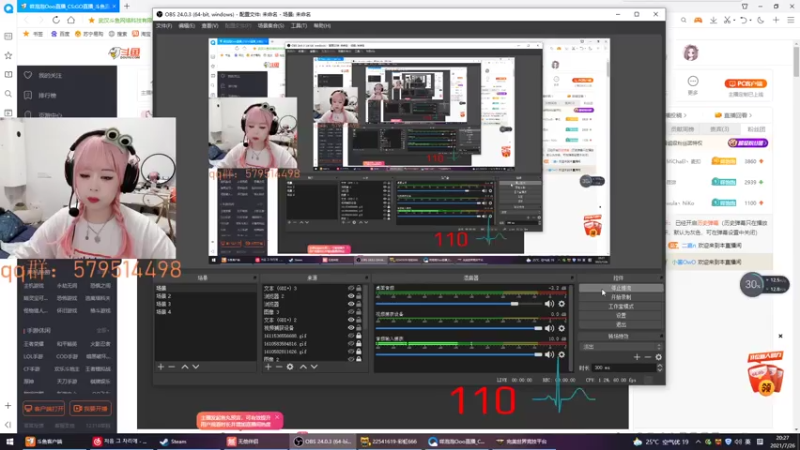Open desktop audio settings gear
The image size is (800, 450).
point(562,304)
